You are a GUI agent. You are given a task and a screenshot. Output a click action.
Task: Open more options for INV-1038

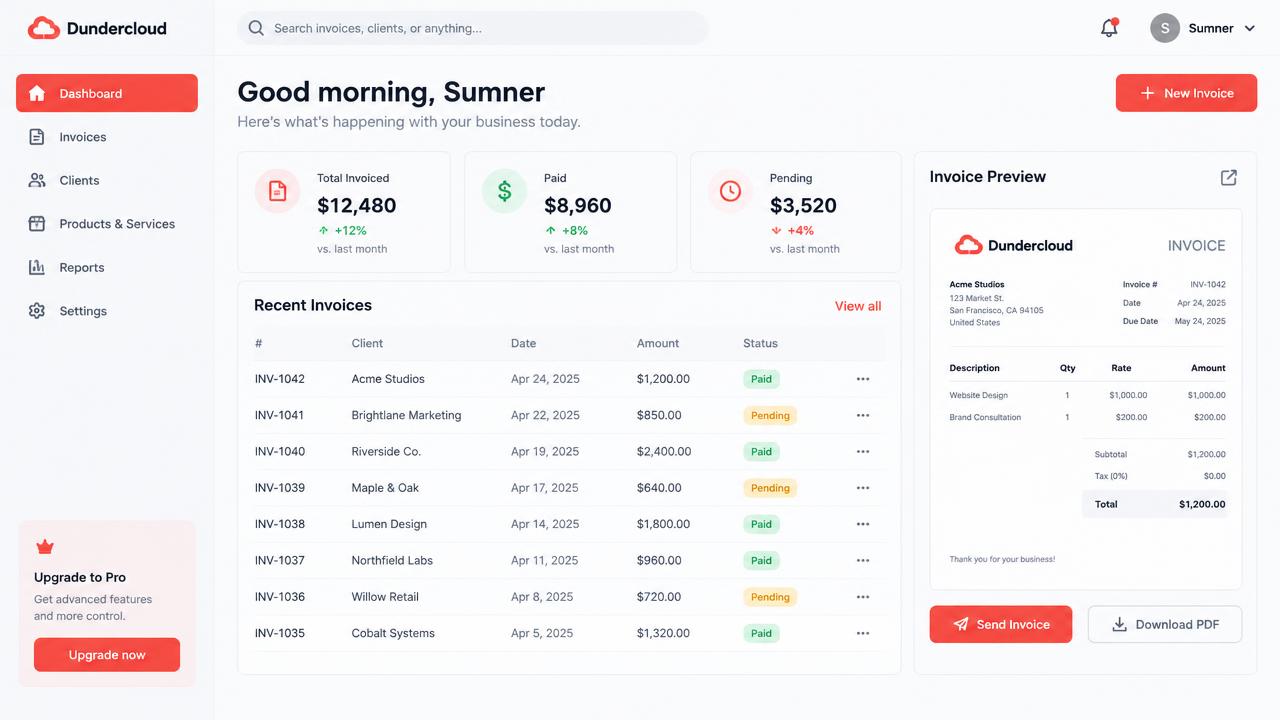pos(863,524)
